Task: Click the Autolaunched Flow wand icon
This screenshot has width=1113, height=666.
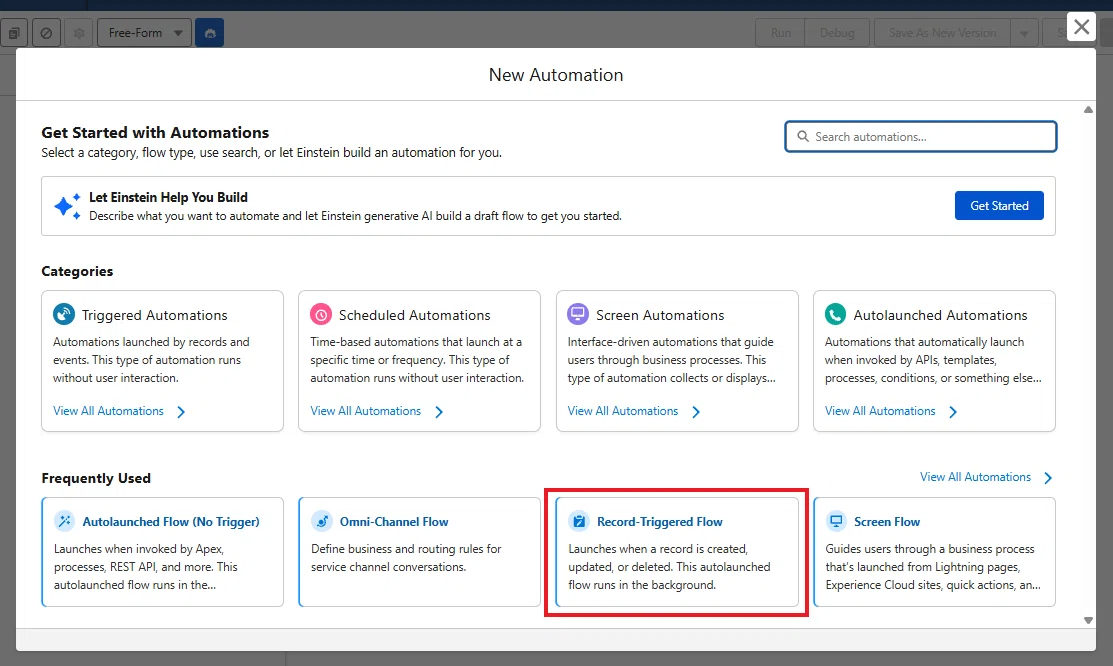Action: [x=65, y=521]
